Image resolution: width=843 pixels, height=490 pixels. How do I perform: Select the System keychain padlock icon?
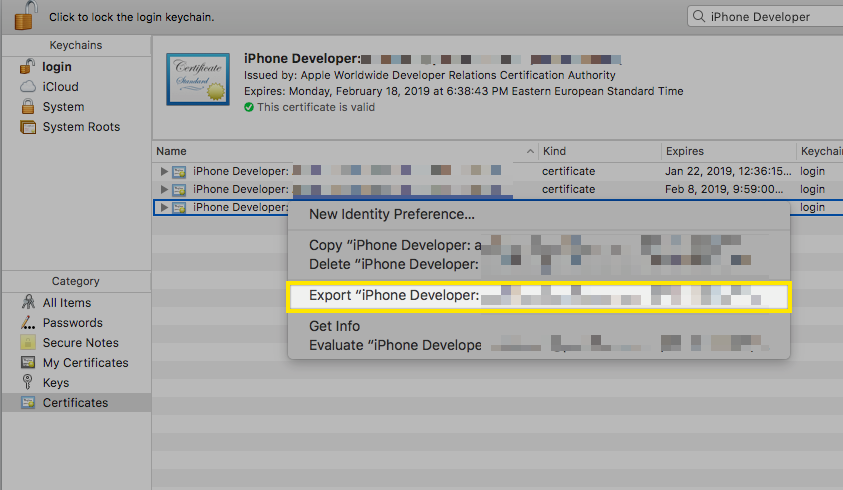(x=28, y=106)
